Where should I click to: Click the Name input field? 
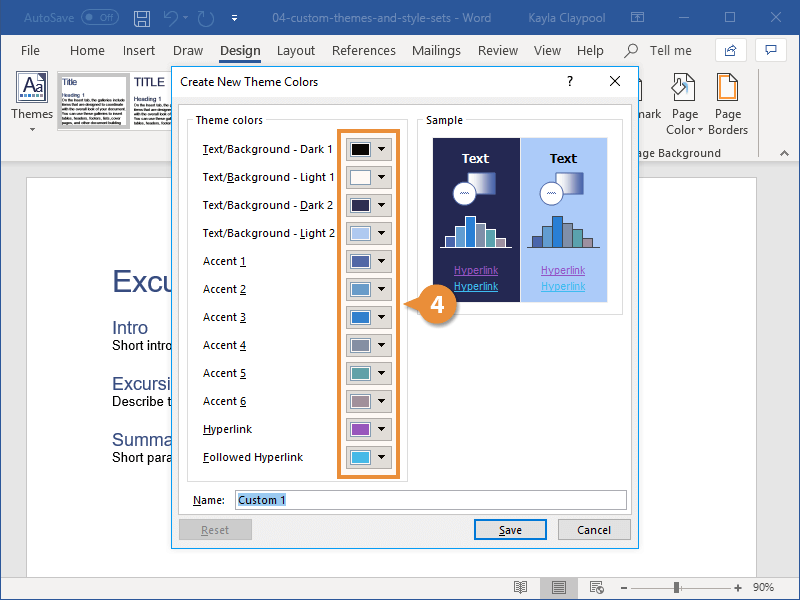(x=431, y=500)
